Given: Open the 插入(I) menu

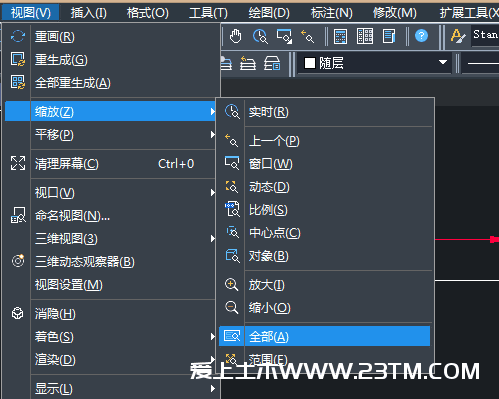Looking at the screenshot, I should click(x=89, y=13).
